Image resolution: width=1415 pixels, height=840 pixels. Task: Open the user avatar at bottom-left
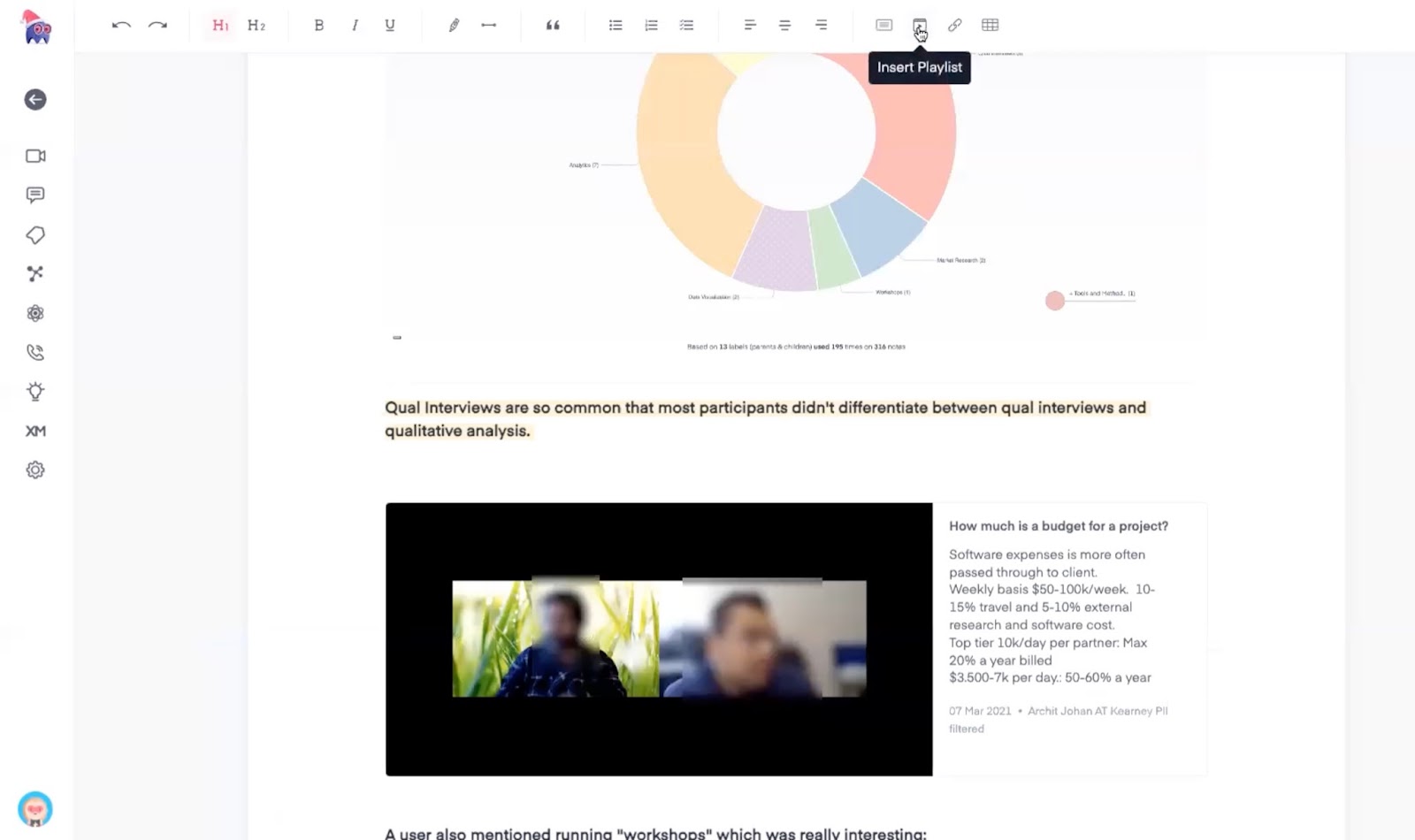coord(35,809)
